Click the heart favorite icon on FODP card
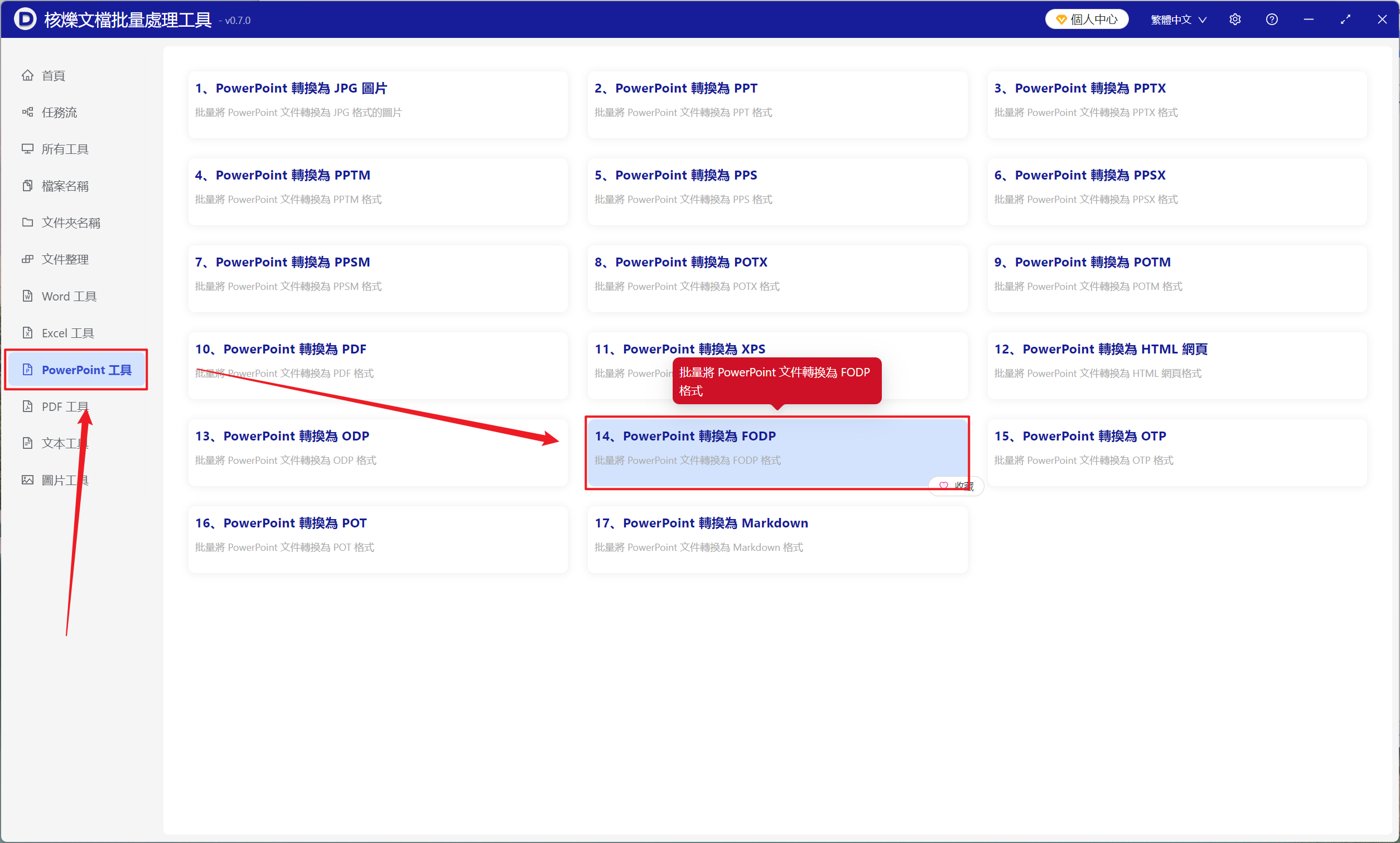This screenshot has height=843, width=1400. pyautogui.click(x=943, y=486)
